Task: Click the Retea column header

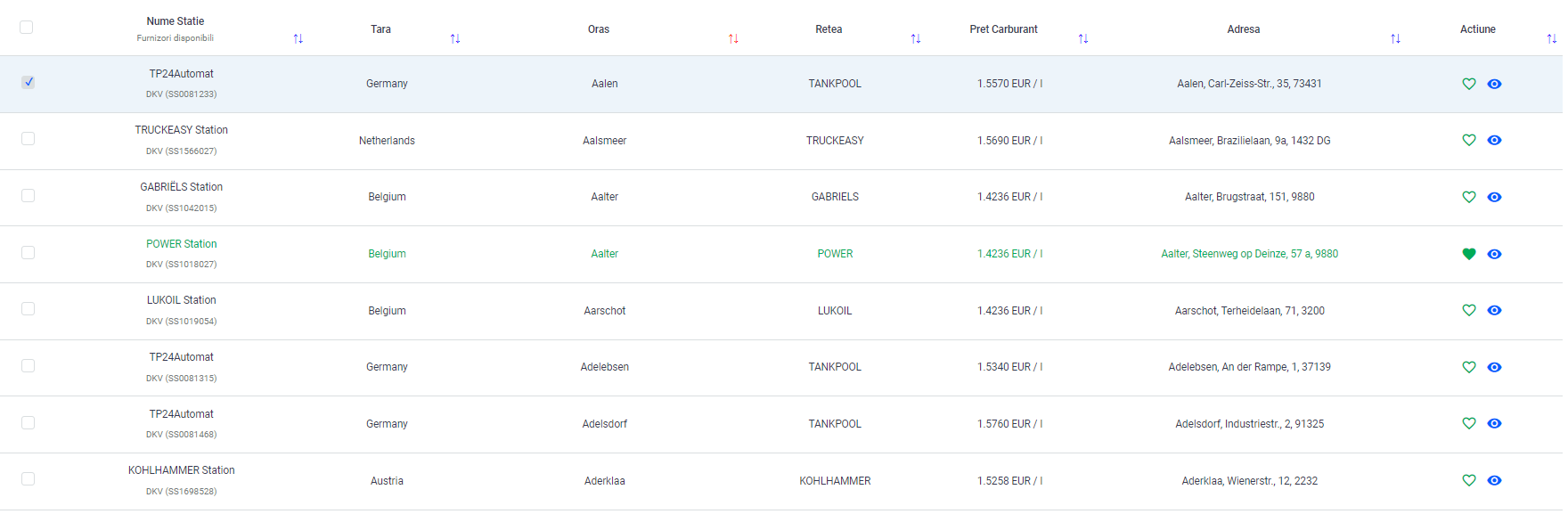Action: click(x=829, y=29)
